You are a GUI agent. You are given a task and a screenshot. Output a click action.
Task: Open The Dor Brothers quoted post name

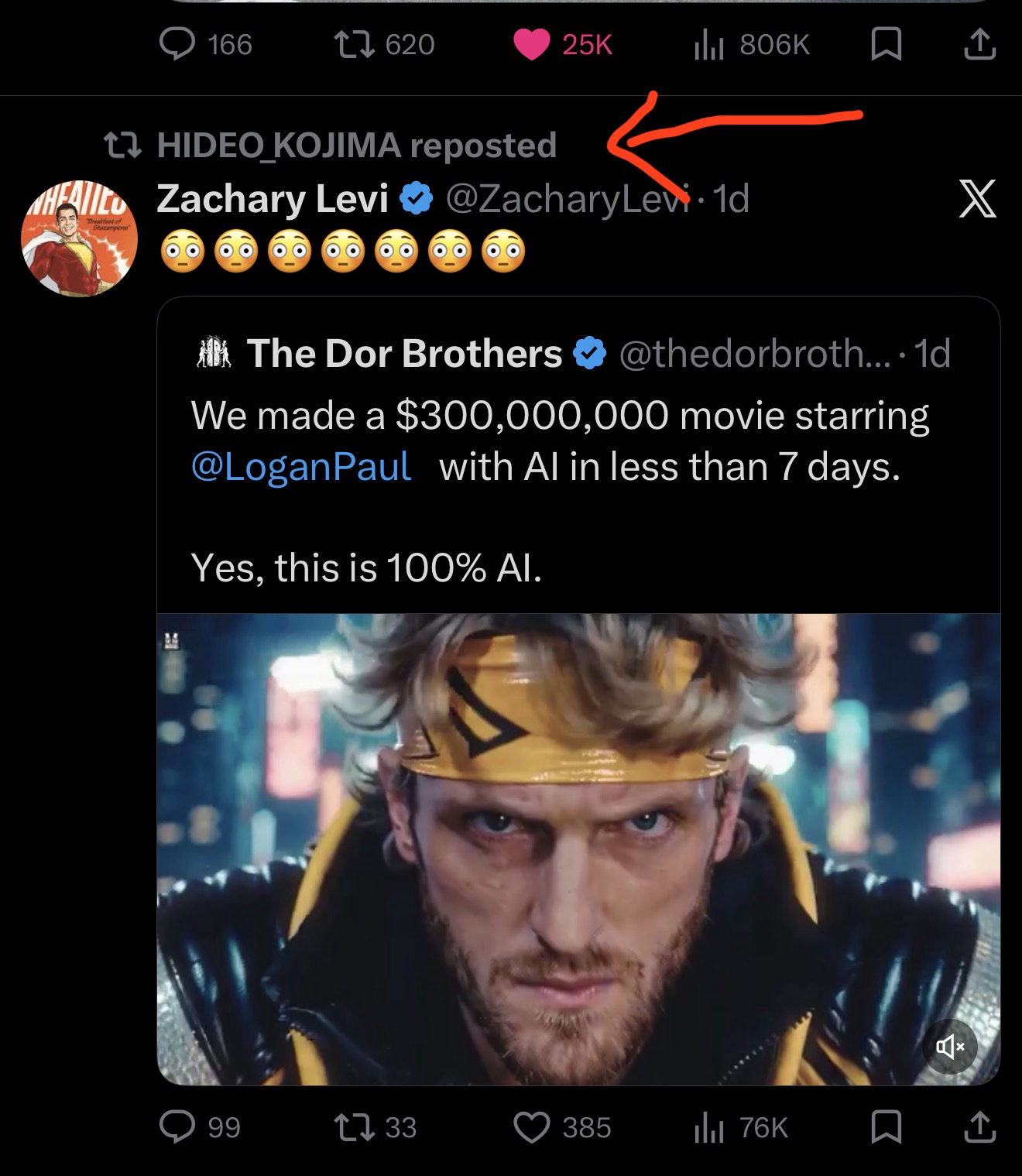click(x=404, y=354)
